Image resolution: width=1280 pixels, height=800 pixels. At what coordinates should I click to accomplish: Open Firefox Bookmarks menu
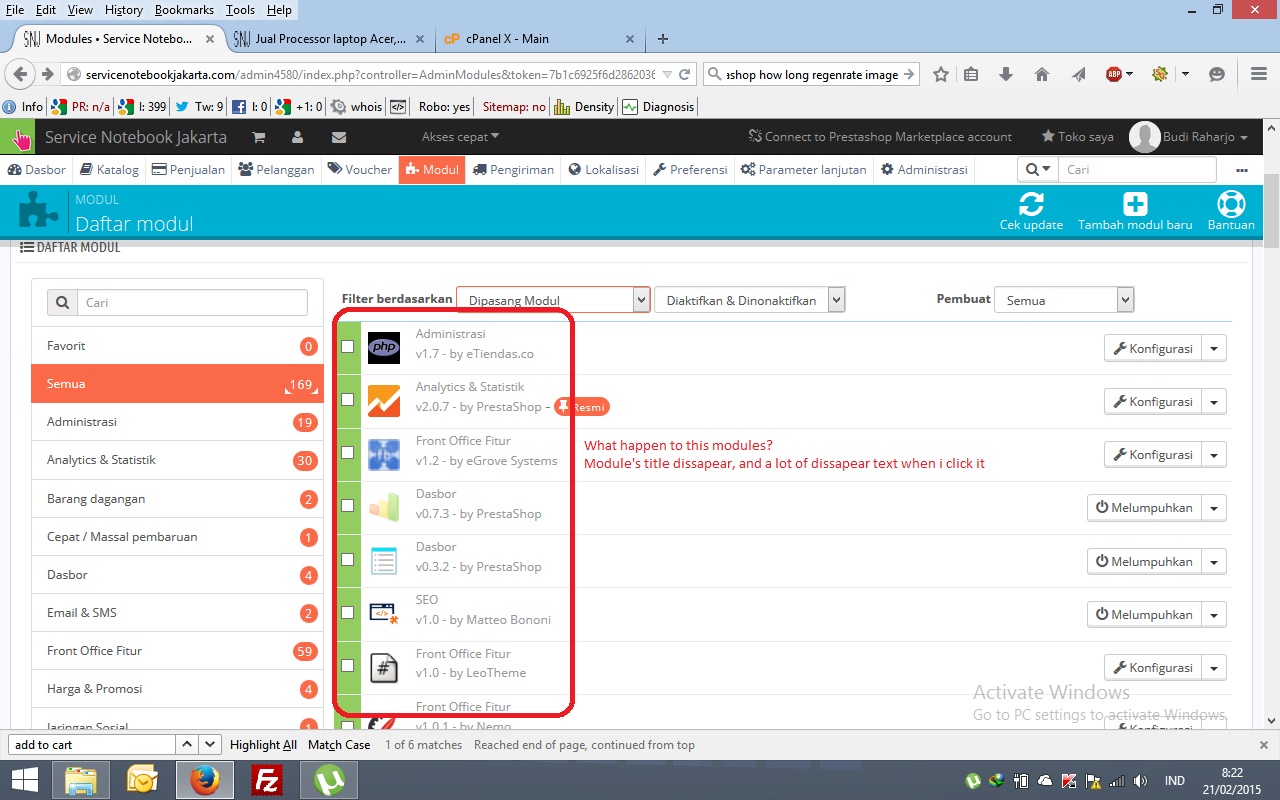pyautogui.click(x=185, y=10)
